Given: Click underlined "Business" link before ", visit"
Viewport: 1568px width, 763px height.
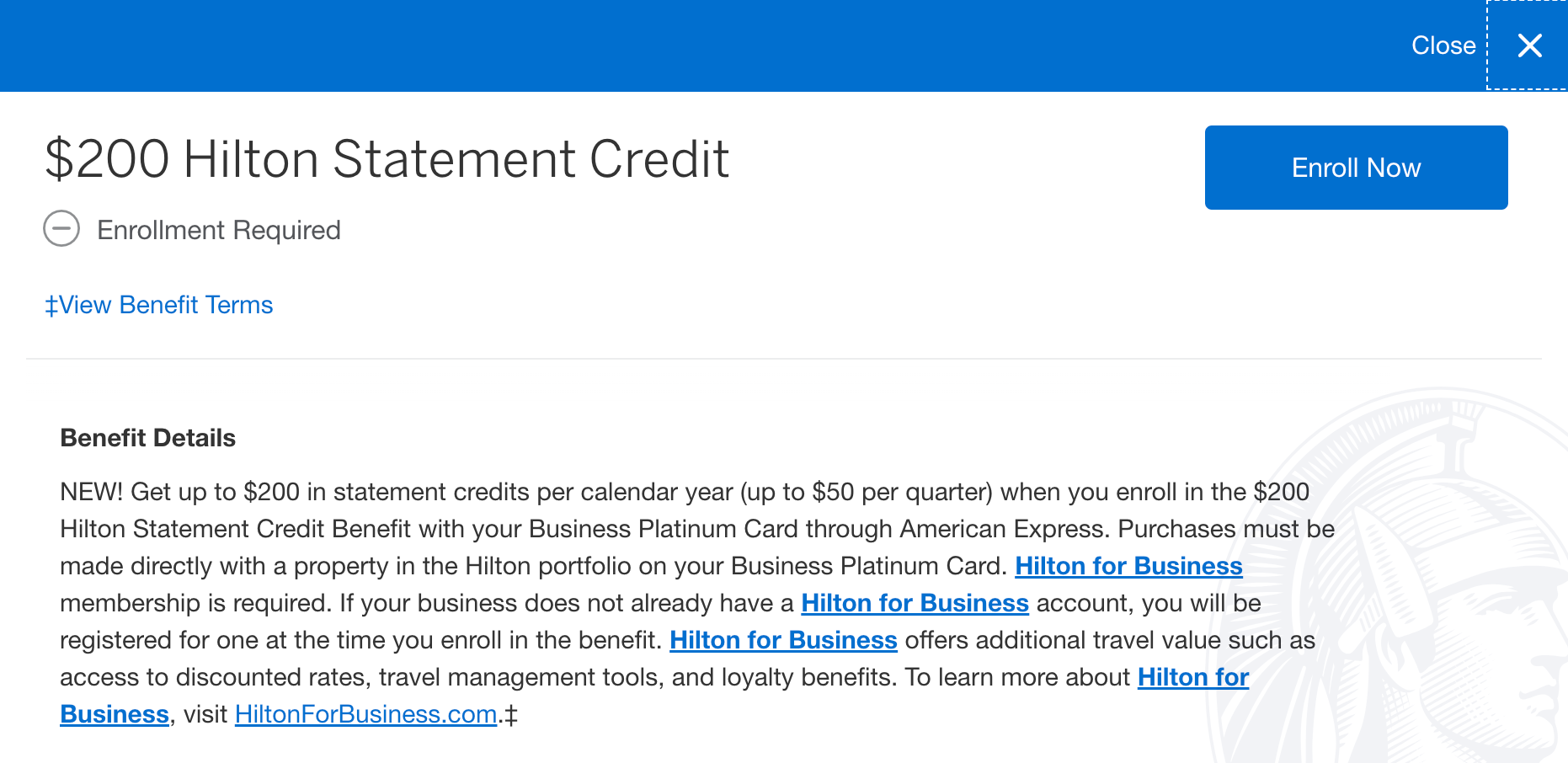Looking at the screenshot, I should click(115, 714).
